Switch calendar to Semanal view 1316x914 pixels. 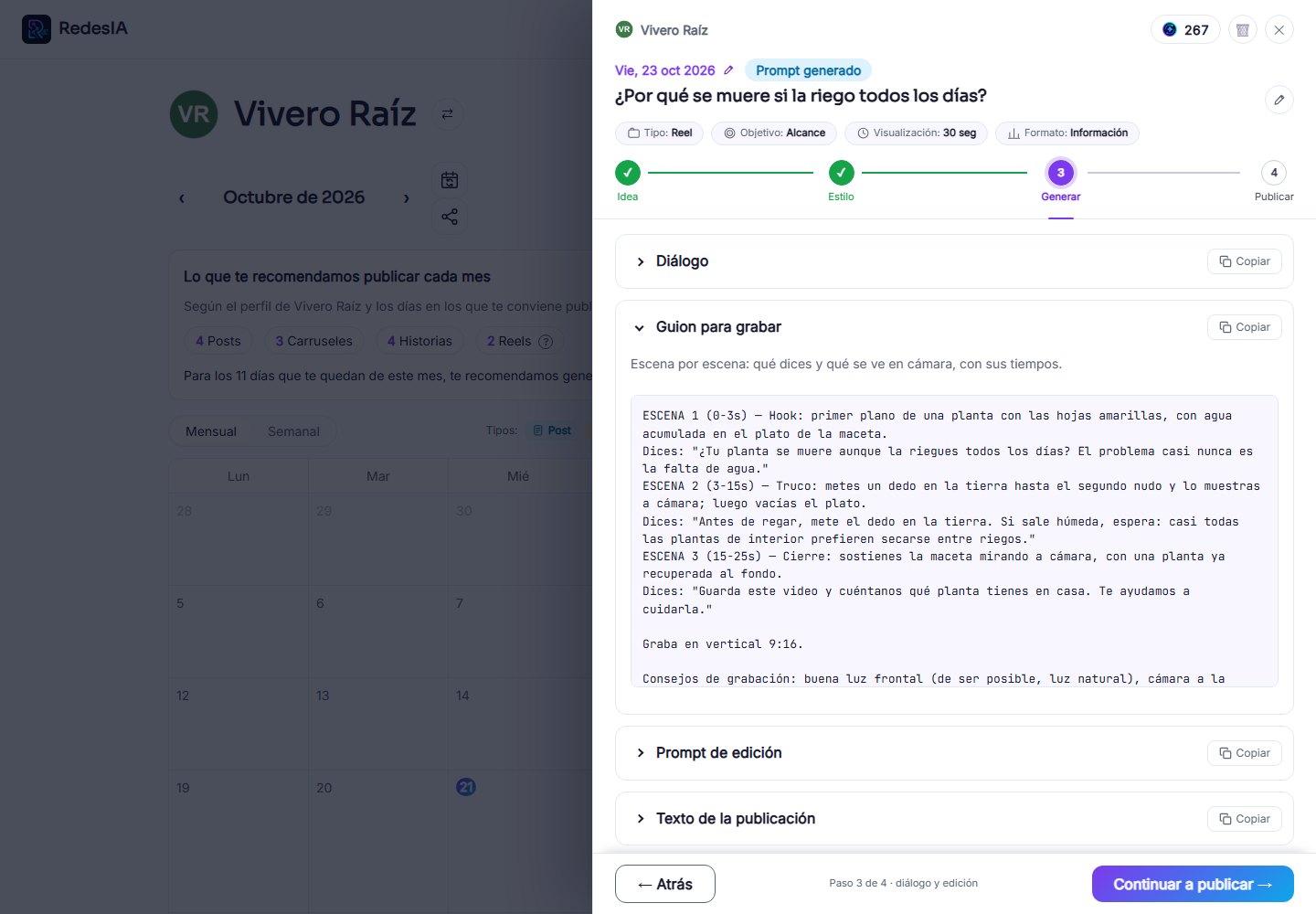pos(293,431)
